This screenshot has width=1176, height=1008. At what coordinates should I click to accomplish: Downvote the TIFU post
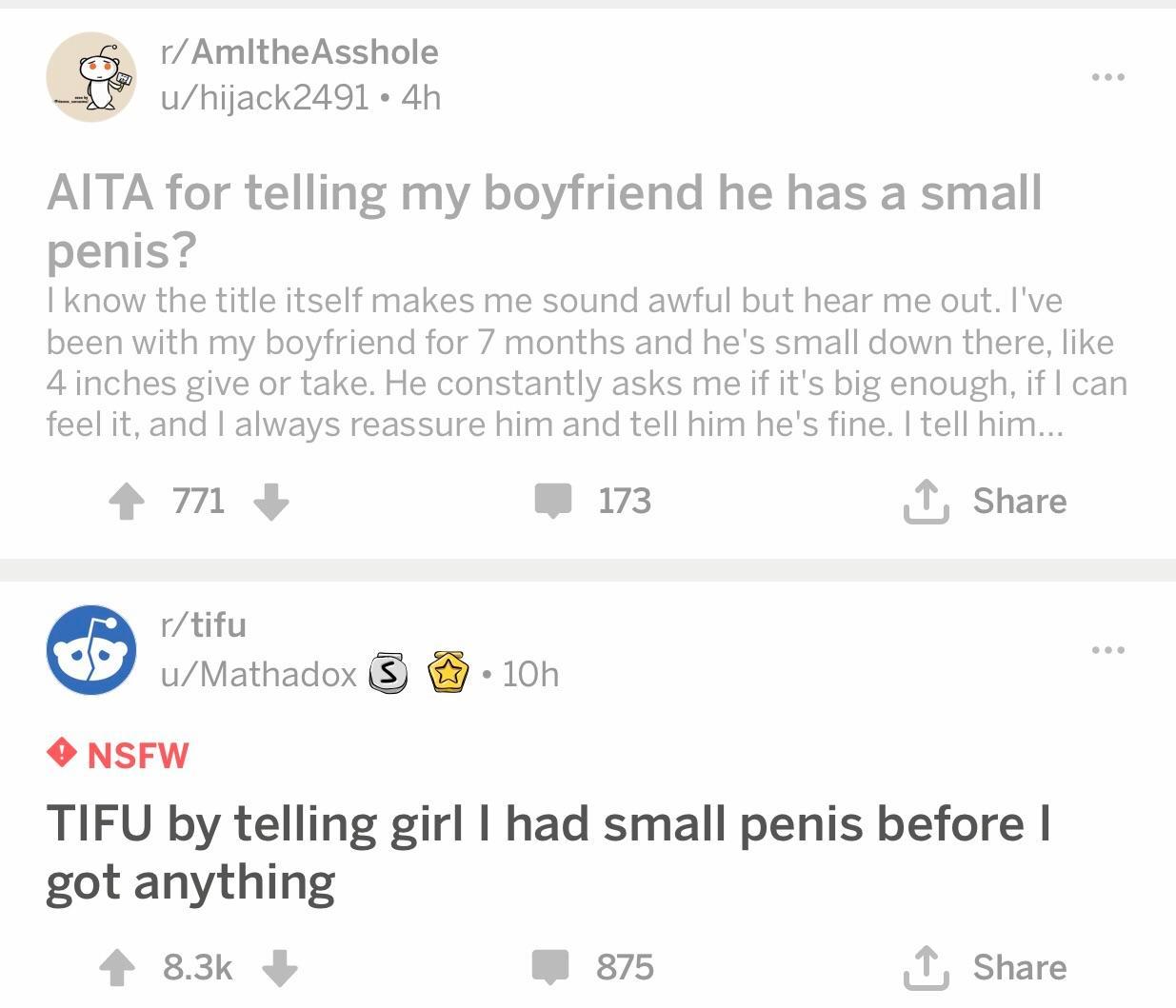click(x=279, y=968)
